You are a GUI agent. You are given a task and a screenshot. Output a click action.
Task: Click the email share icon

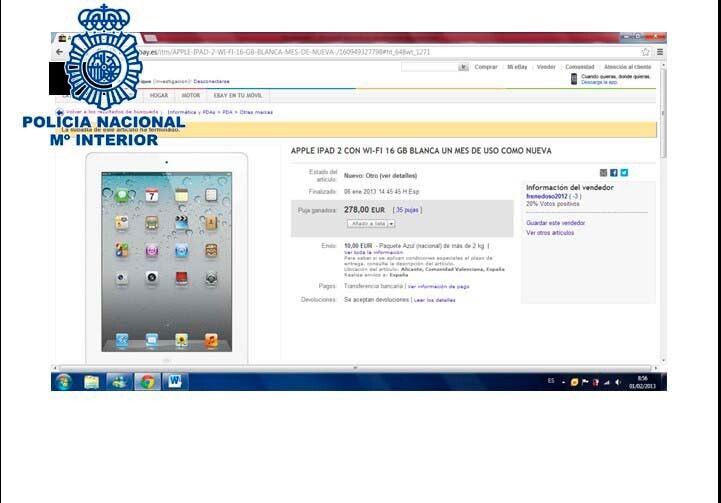coord(603,172)
